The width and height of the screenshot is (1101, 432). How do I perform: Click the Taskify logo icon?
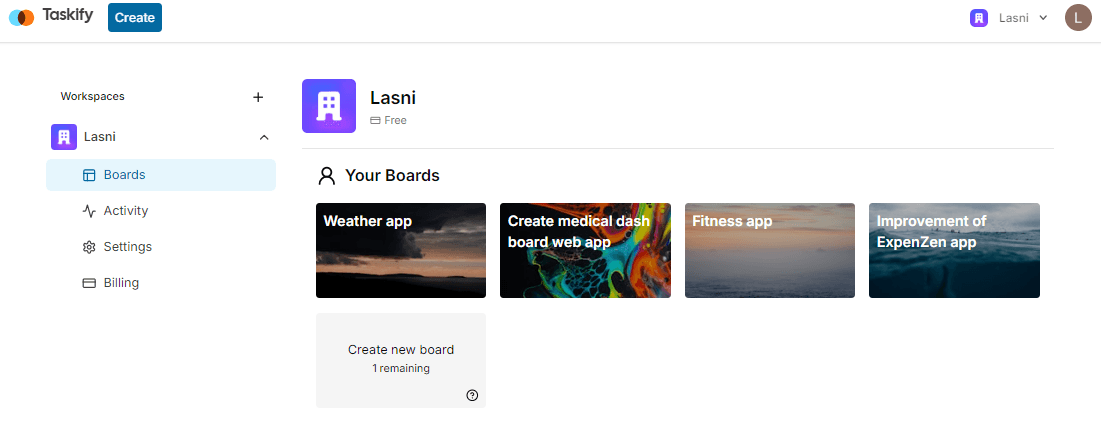(21, 17)
